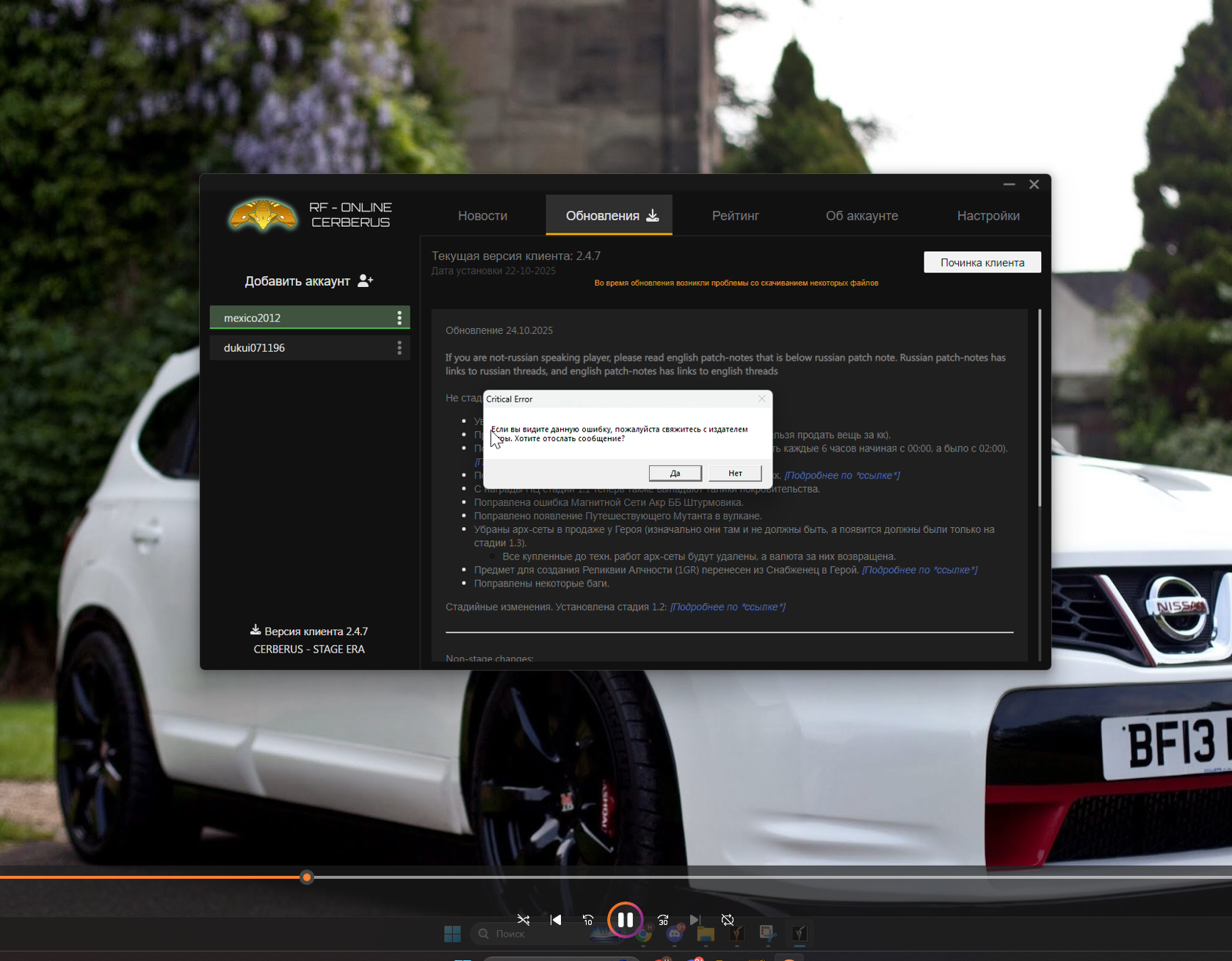Close the Critical Error dialog
The image size is (1232, 961).
tap(761, 399)
